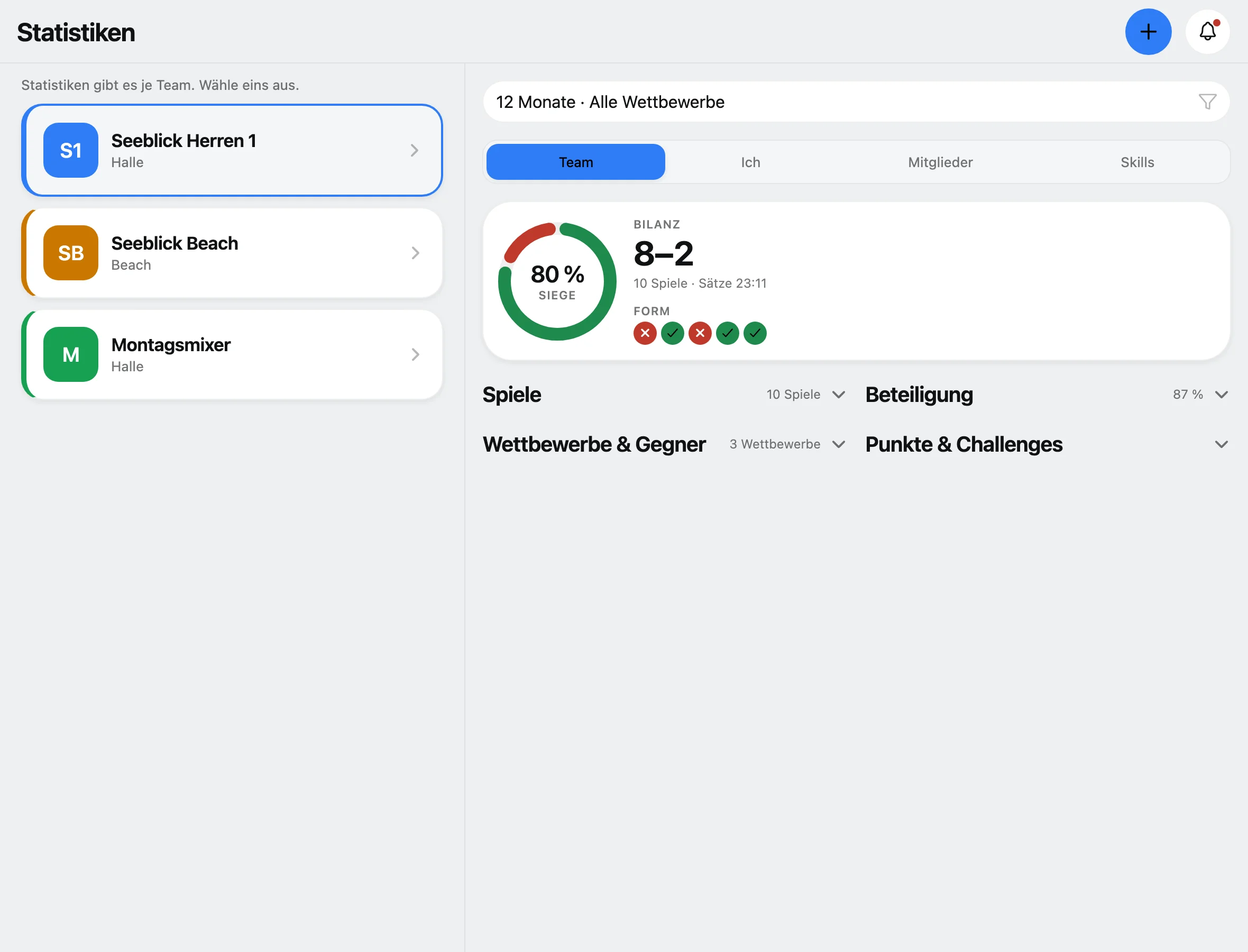Click the Statistiken page title

76,32
